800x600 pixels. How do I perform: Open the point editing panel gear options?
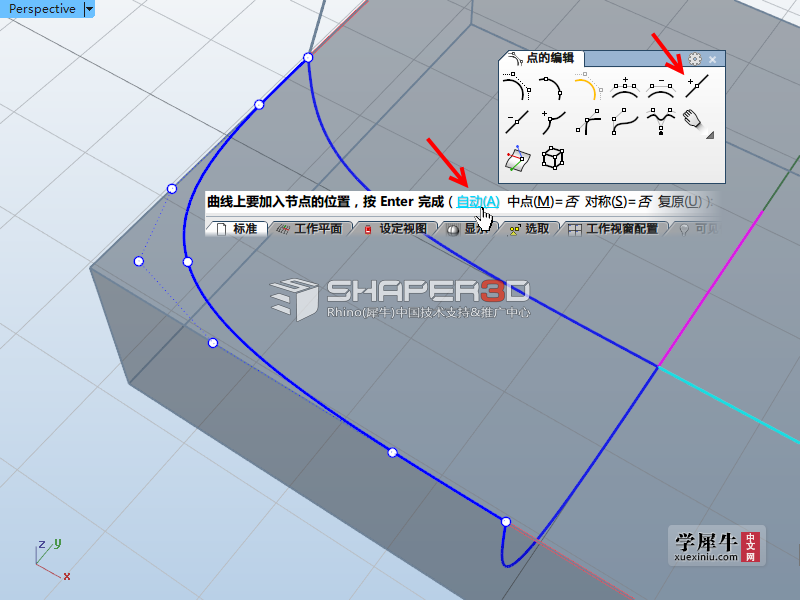[694, 59]
